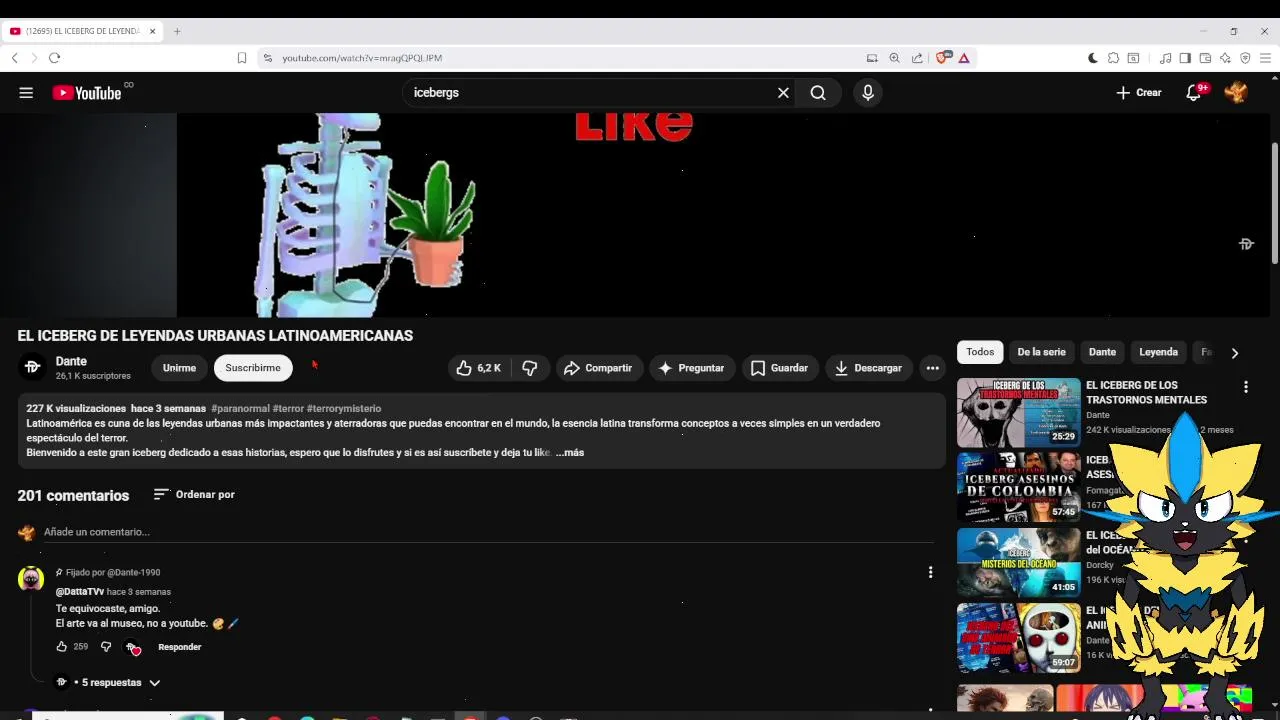Open the YouTube hamburger guide menu
This screenshot has height=720, width=1280.
pyautogui.click(x=26, y=93)
